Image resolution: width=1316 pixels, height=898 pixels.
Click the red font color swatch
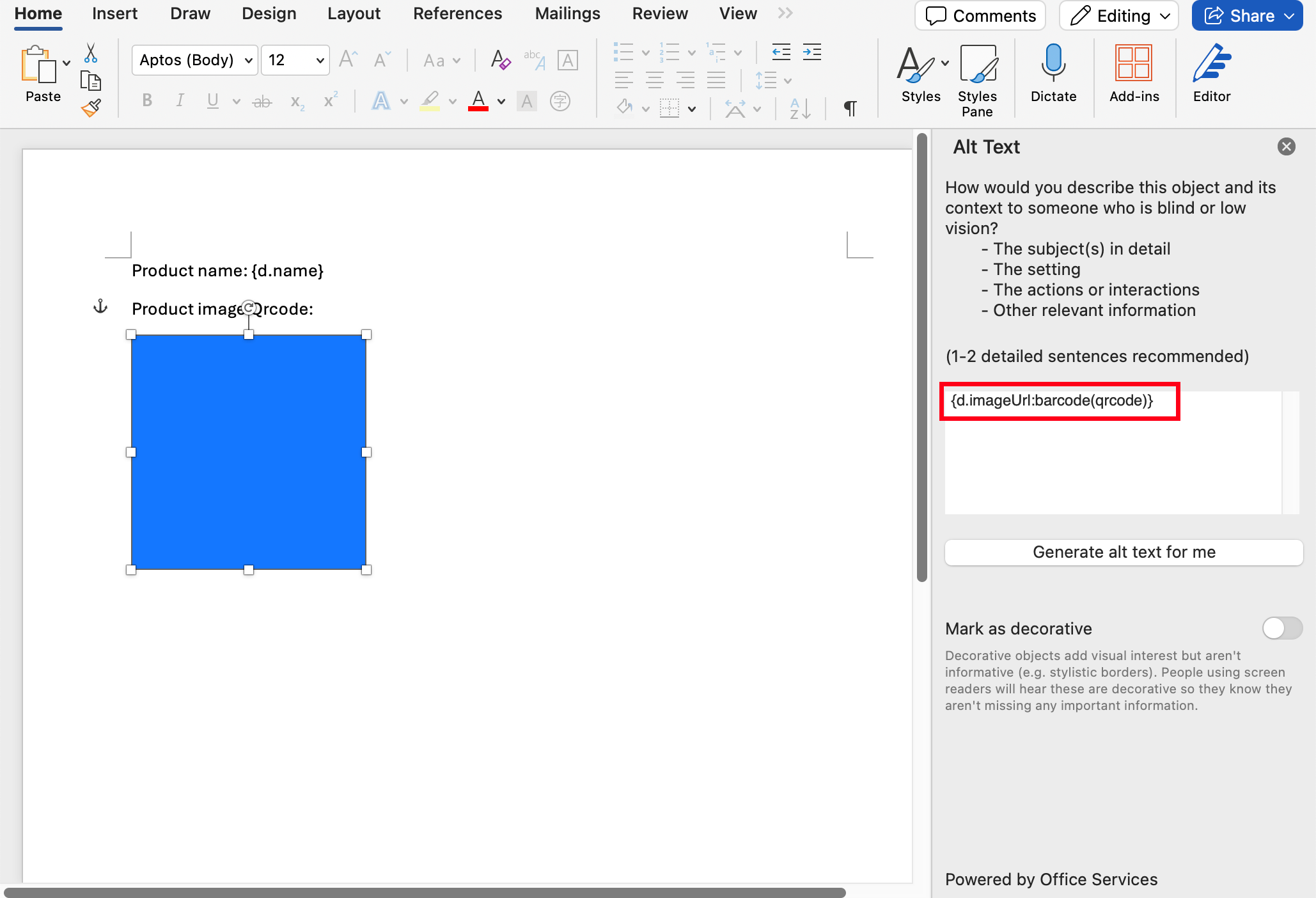tap(478, 100)
